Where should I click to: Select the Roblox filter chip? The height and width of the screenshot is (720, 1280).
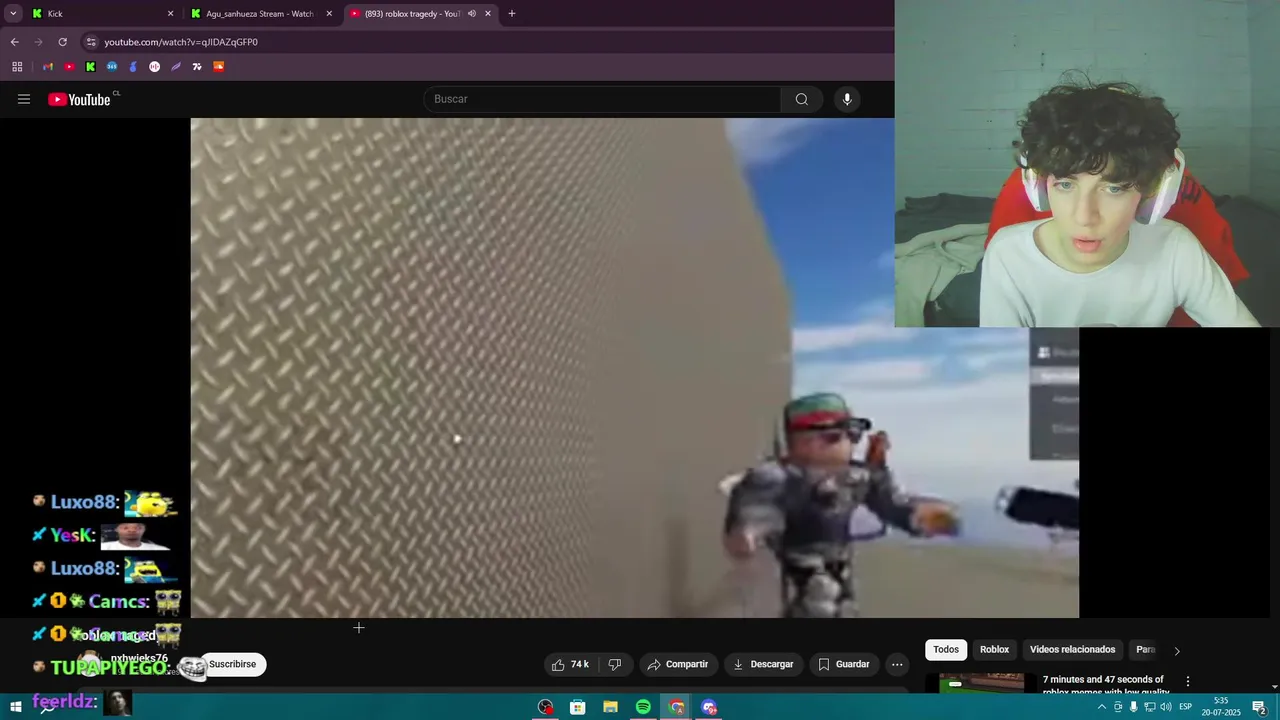pyautogui.click(x=994, y=649)
